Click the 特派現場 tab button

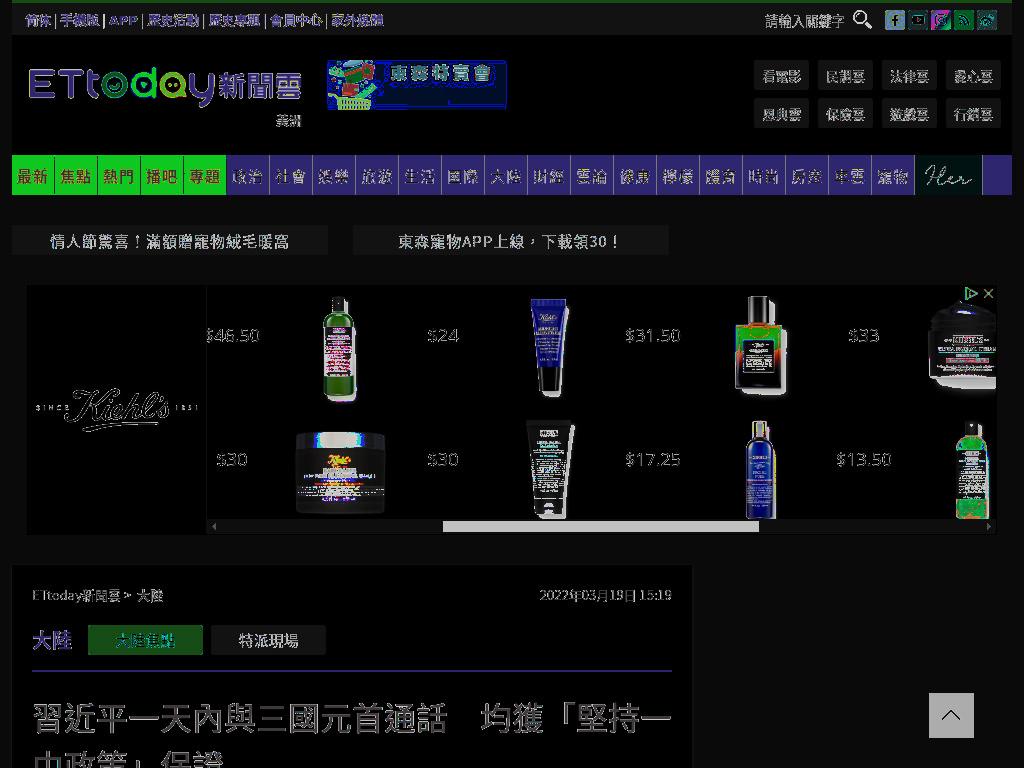(268, 640)
